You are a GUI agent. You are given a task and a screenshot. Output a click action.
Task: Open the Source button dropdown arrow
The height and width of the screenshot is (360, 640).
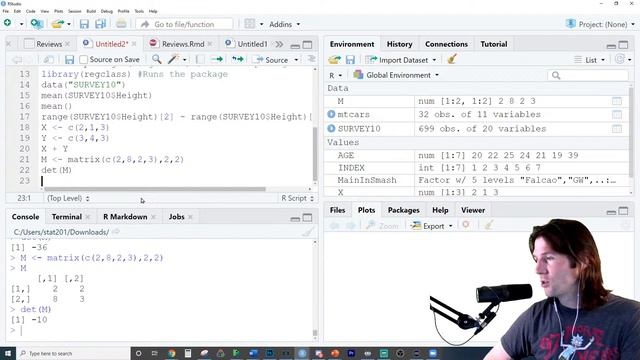pos(296,60)
